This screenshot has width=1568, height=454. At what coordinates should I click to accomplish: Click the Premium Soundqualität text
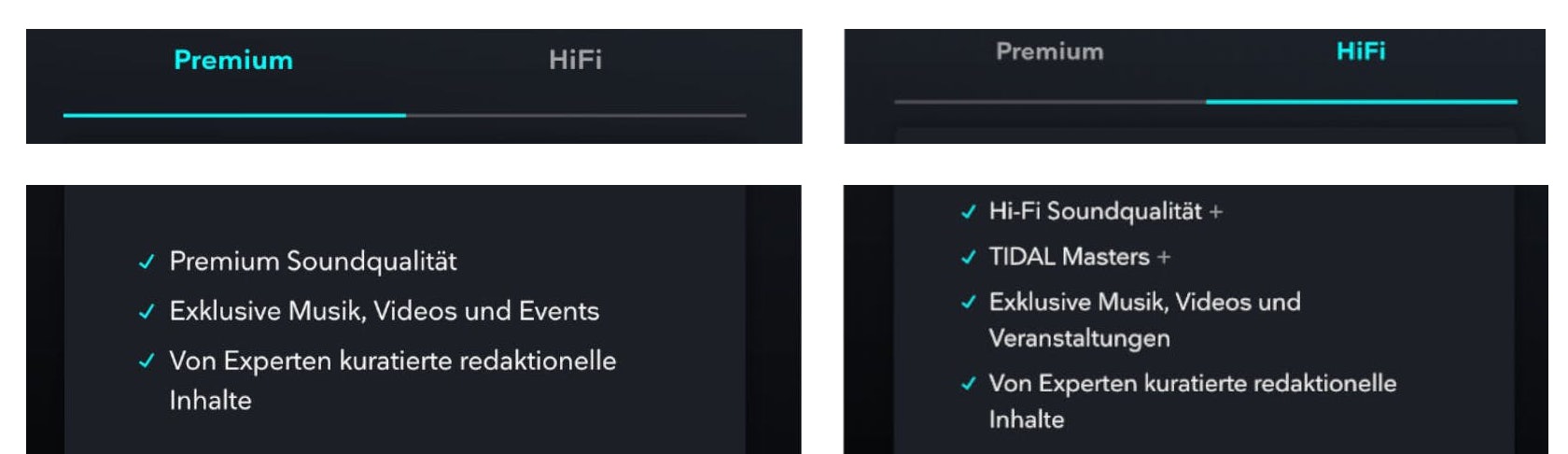313,262
